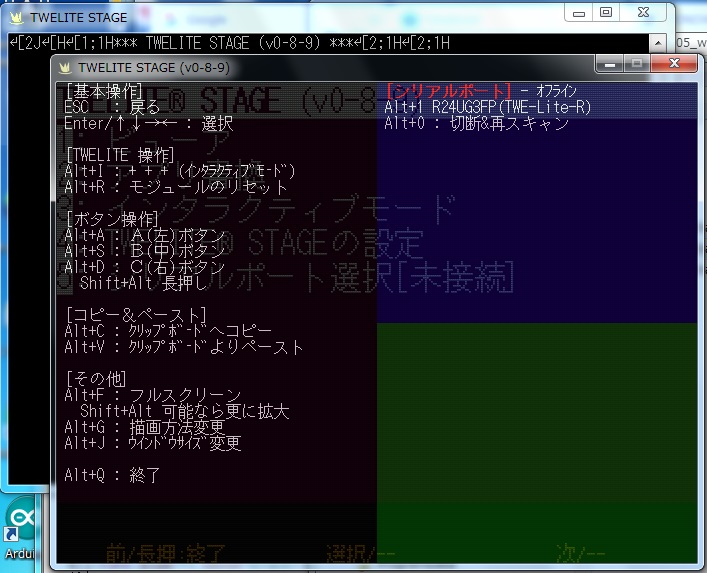Click the [その他] heading
The image size is (707, 573).
pyautogui.click(x=96, y=379)
